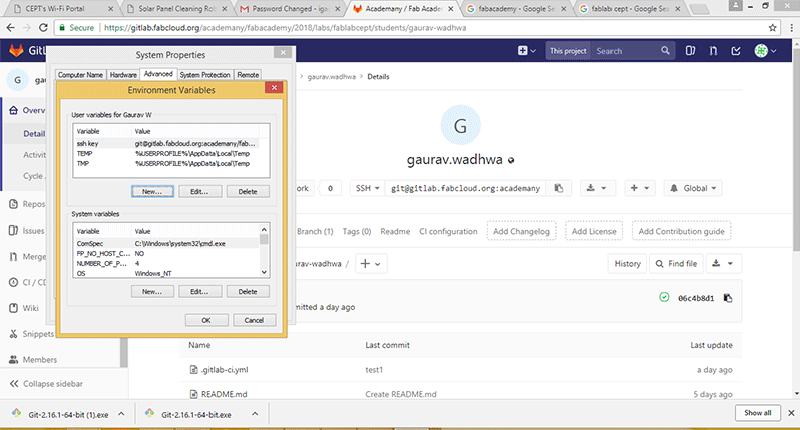Click Show all downloads

pos(758,413)
